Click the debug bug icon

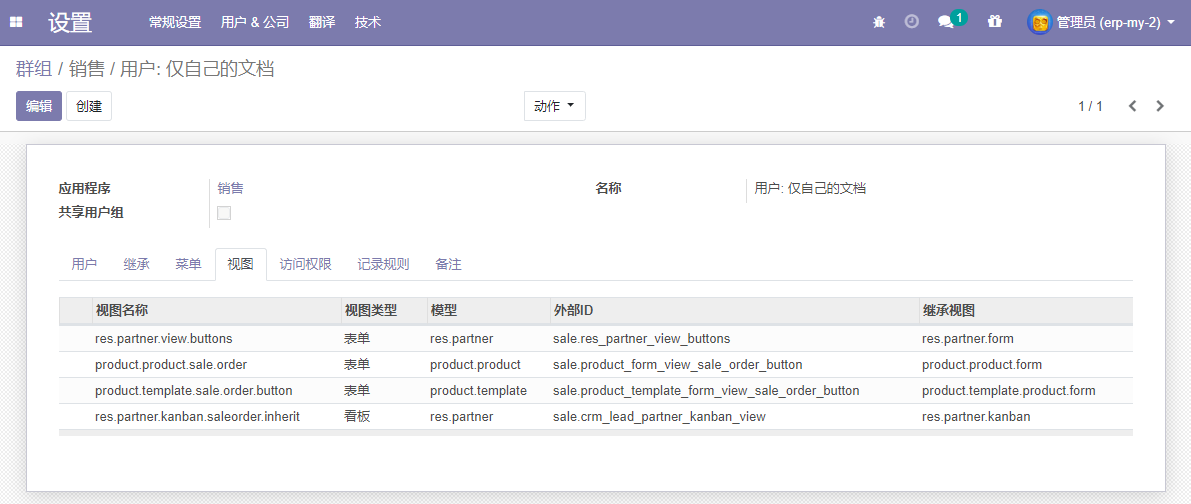(x=879, y=22)
